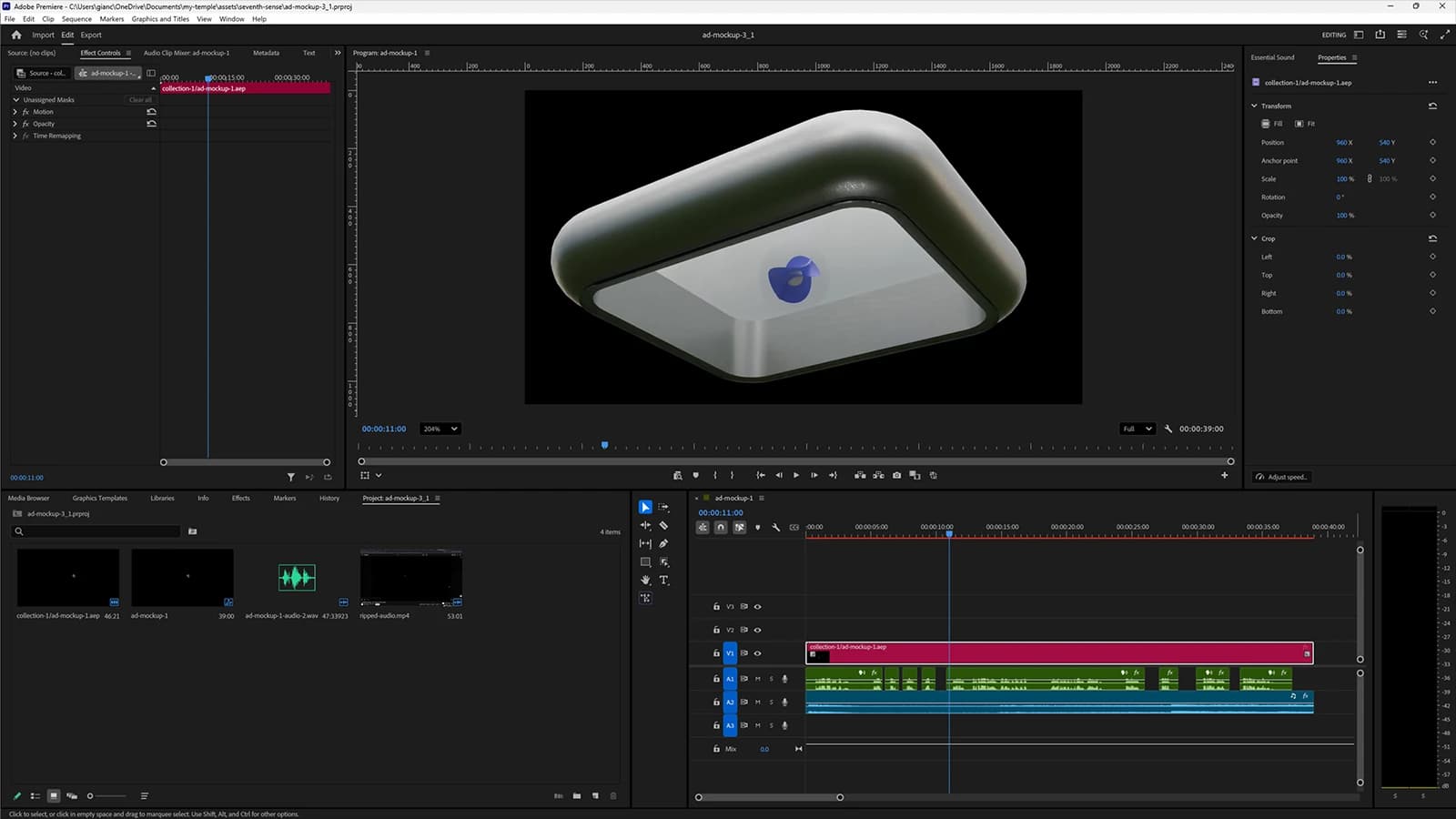Click Export Frame camera icon
The height and width of the screenshot is (819, 1456).
point(896,475)
